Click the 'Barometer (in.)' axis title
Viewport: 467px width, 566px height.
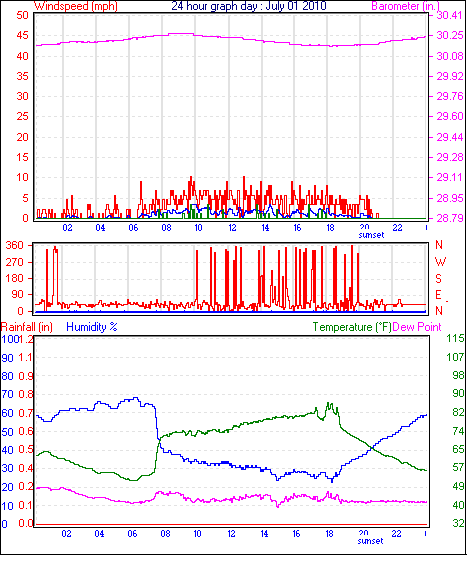tap(406, 6)
